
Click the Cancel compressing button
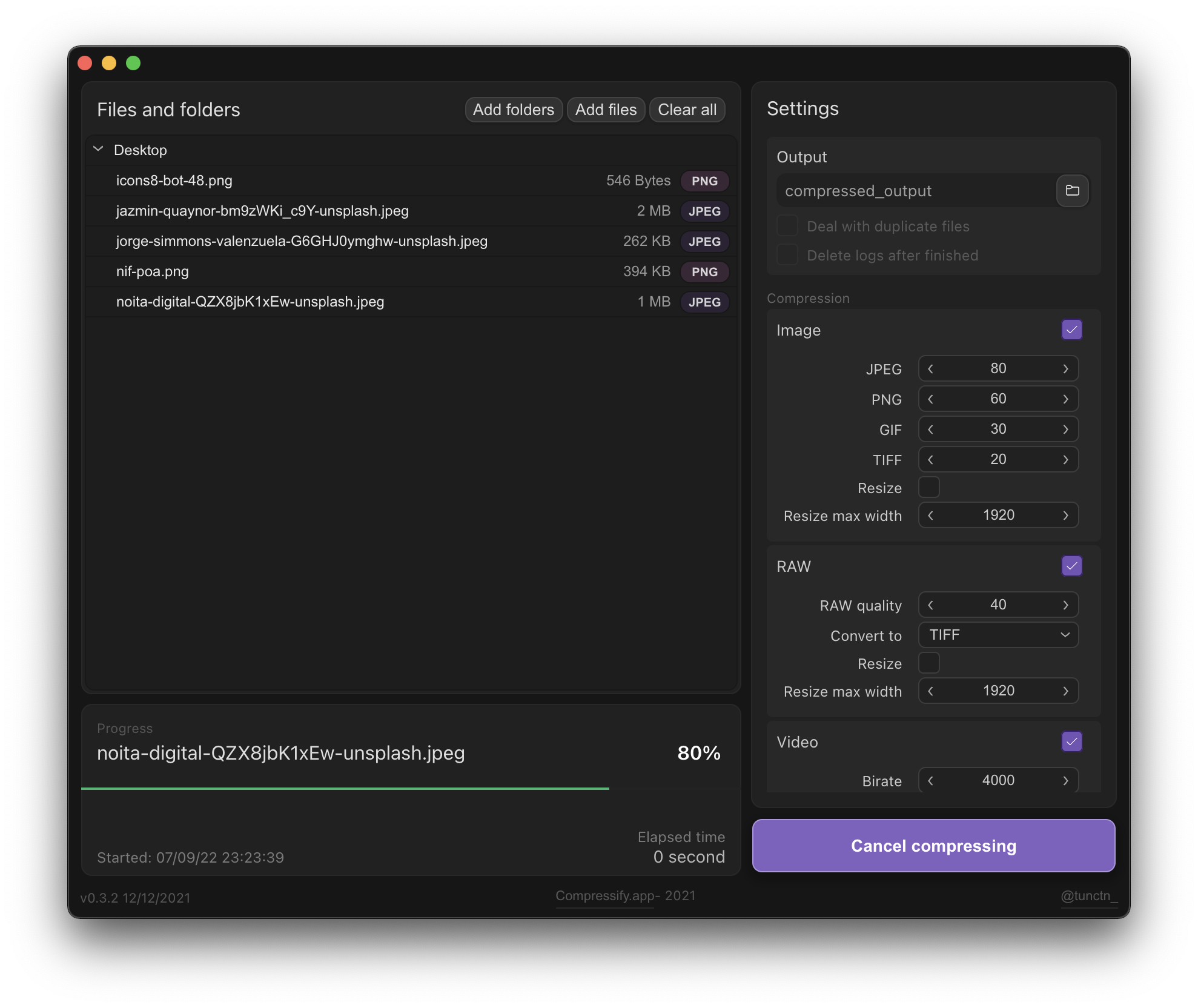point(933,846)
